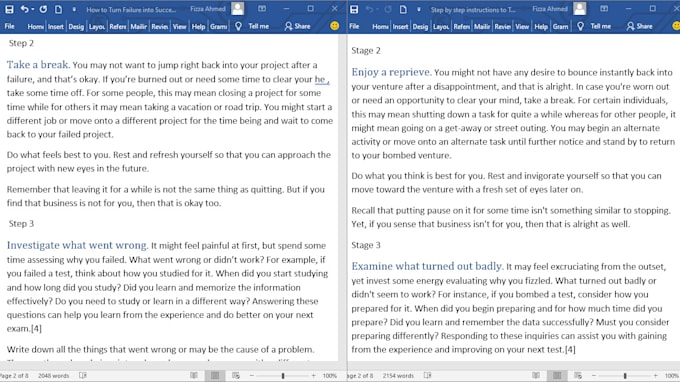The height and width of the screenshot is (382, 680).
Task: Open Insert tab in right window
Action: coord(400,26)
